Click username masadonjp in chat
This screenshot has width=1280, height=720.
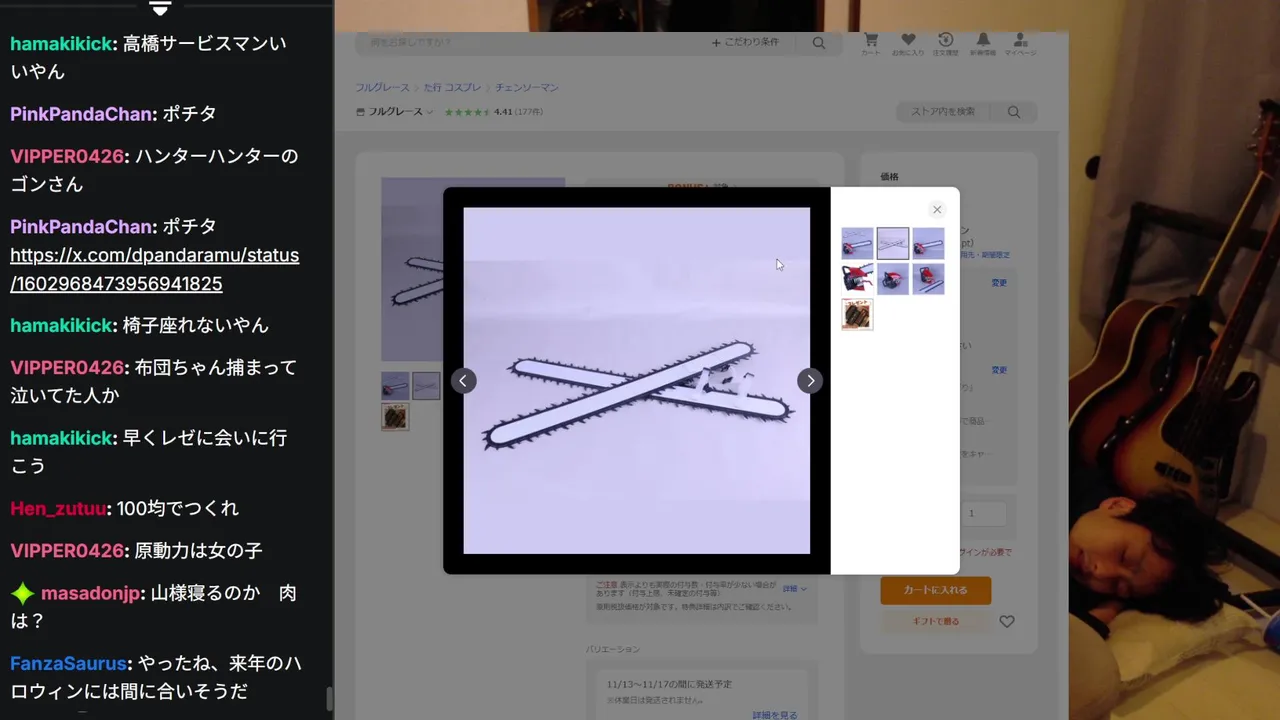click(91, 594)
